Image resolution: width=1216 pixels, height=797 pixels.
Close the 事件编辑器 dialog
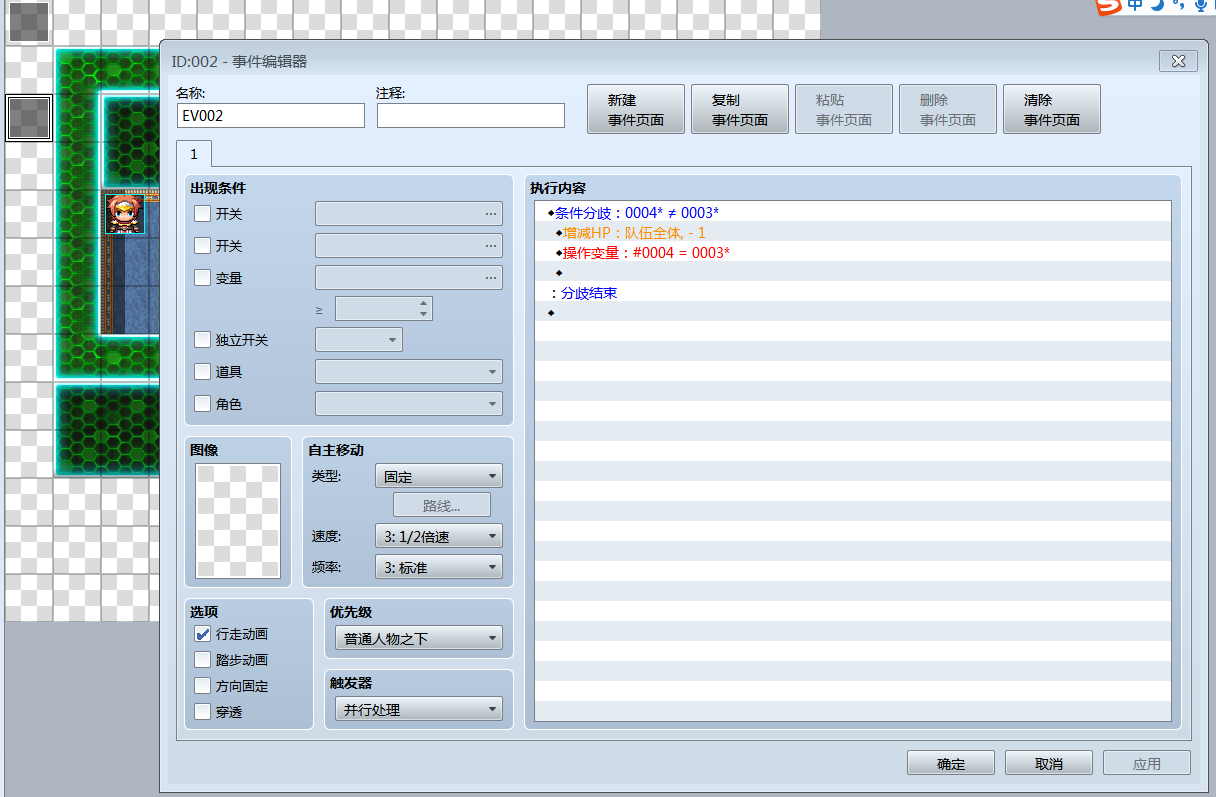(x=1178, y=61)
